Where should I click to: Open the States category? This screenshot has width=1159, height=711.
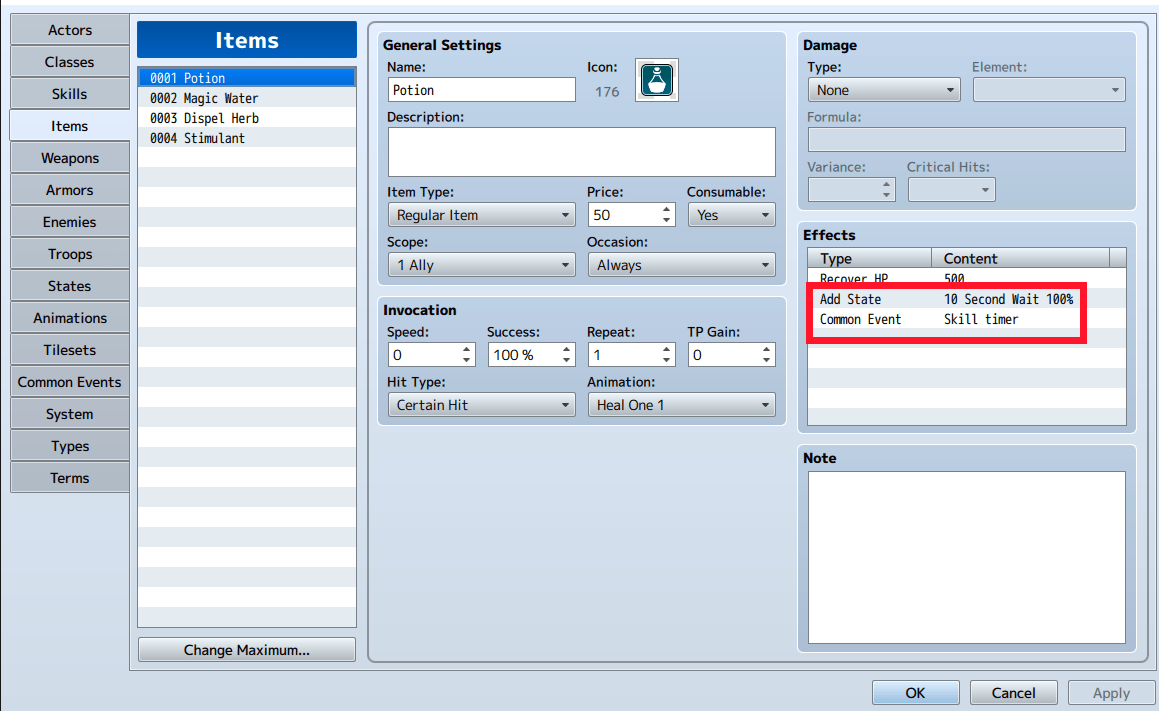(69, 285)
